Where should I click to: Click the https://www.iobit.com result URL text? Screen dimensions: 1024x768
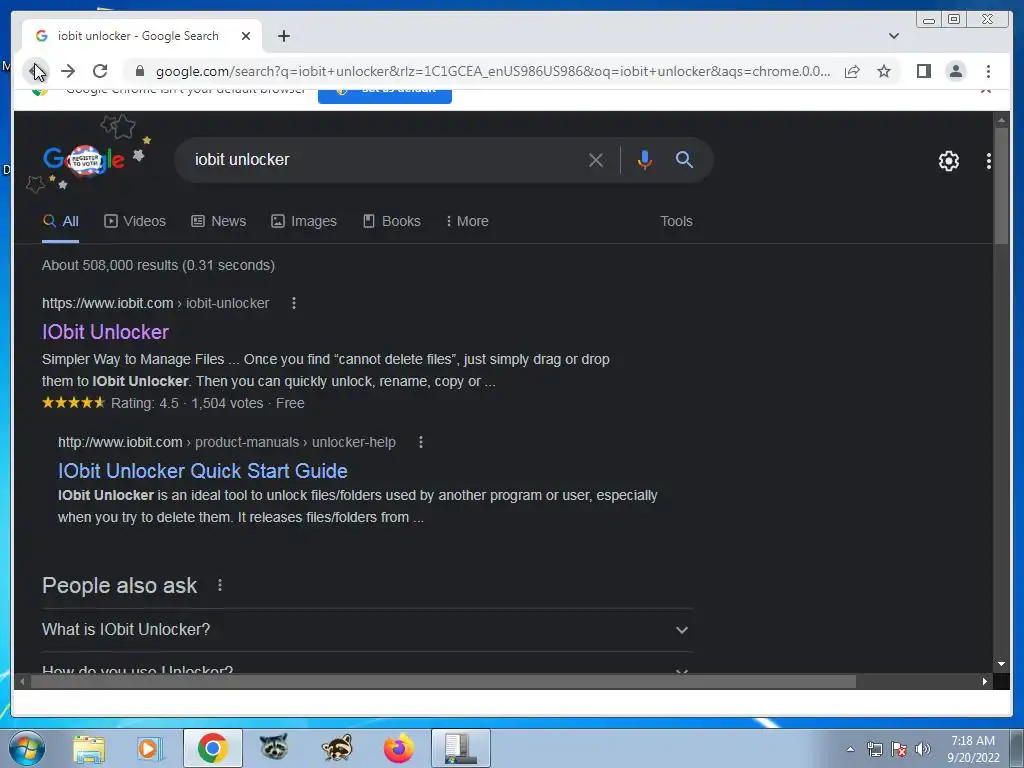107,303
